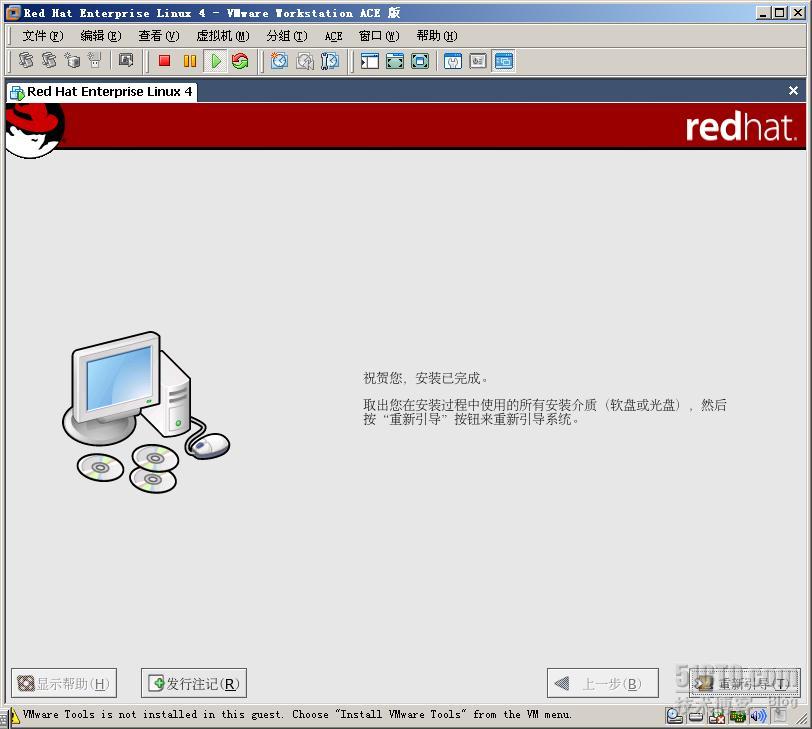Click the 显示帮助(H) button
Image resolution: width=812 pixels, height=729 pixels.
[64, 683]
